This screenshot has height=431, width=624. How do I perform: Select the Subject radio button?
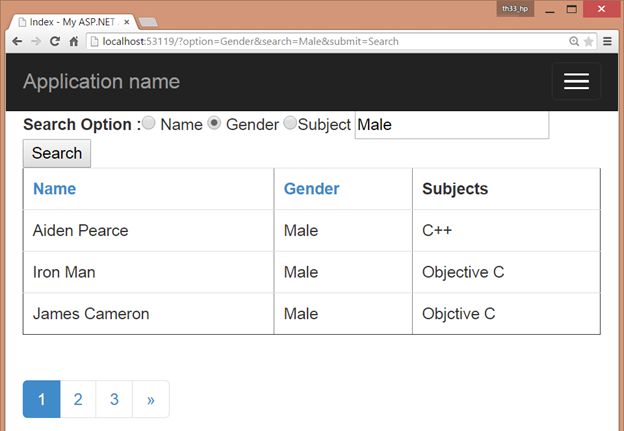coord(290,123)
